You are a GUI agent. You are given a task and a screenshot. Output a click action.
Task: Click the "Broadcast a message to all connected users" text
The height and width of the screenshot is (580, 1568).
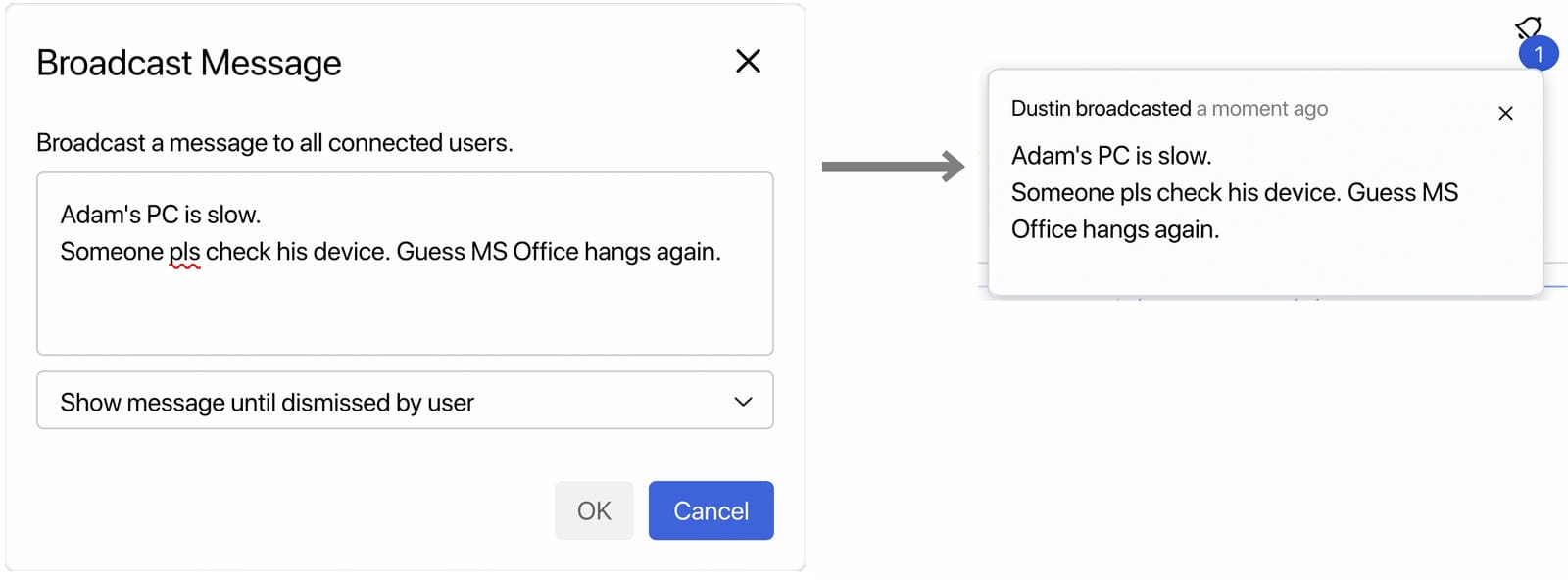[274, 143]
